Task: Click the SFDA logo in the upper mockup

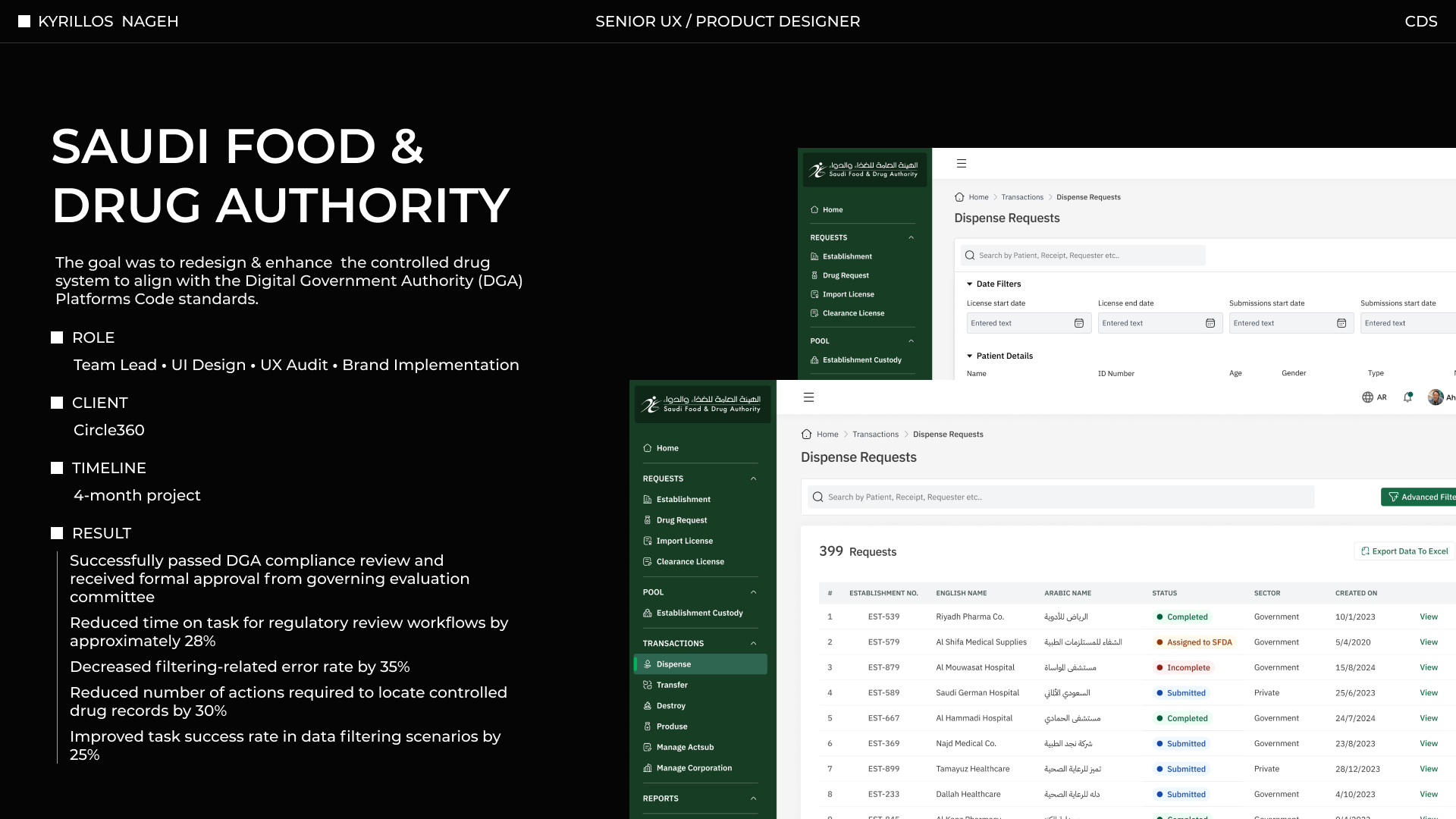Action: pos(864,169)
